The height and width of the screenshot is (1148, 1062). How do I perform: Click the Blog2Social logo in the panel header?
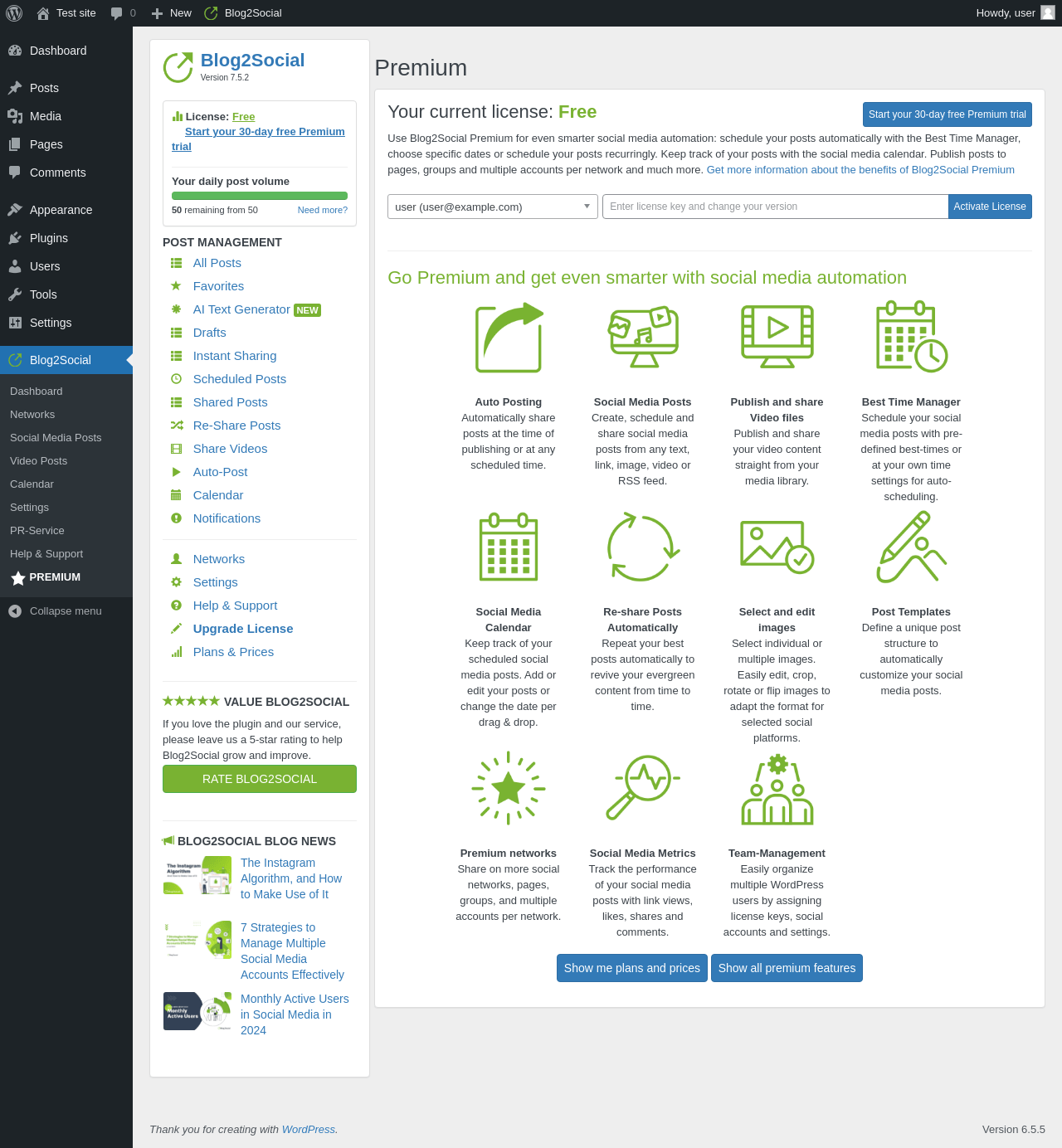(178, 68)
